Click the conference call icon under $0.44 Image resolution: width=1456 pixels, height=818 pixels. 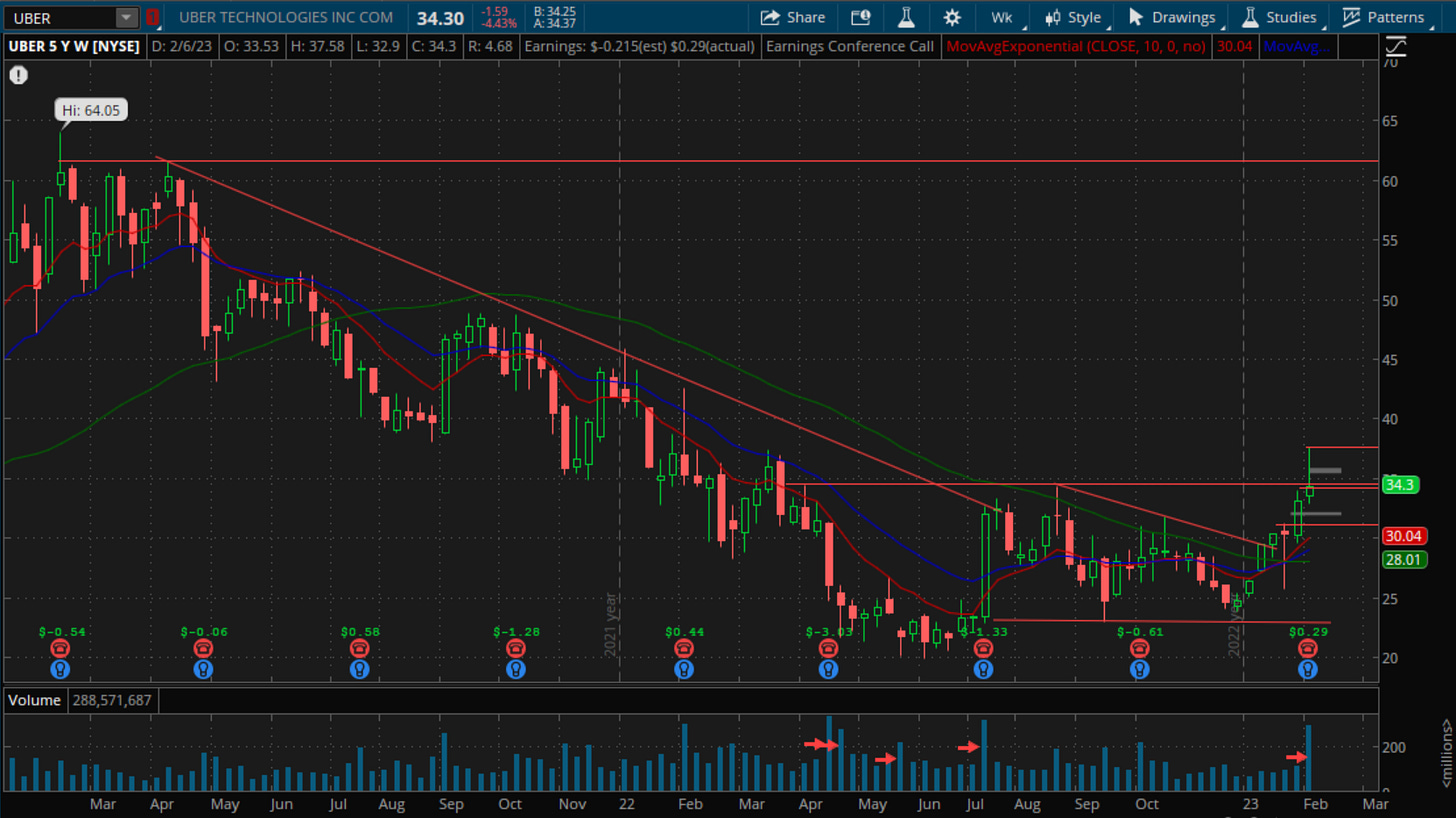tap(684, 649)
